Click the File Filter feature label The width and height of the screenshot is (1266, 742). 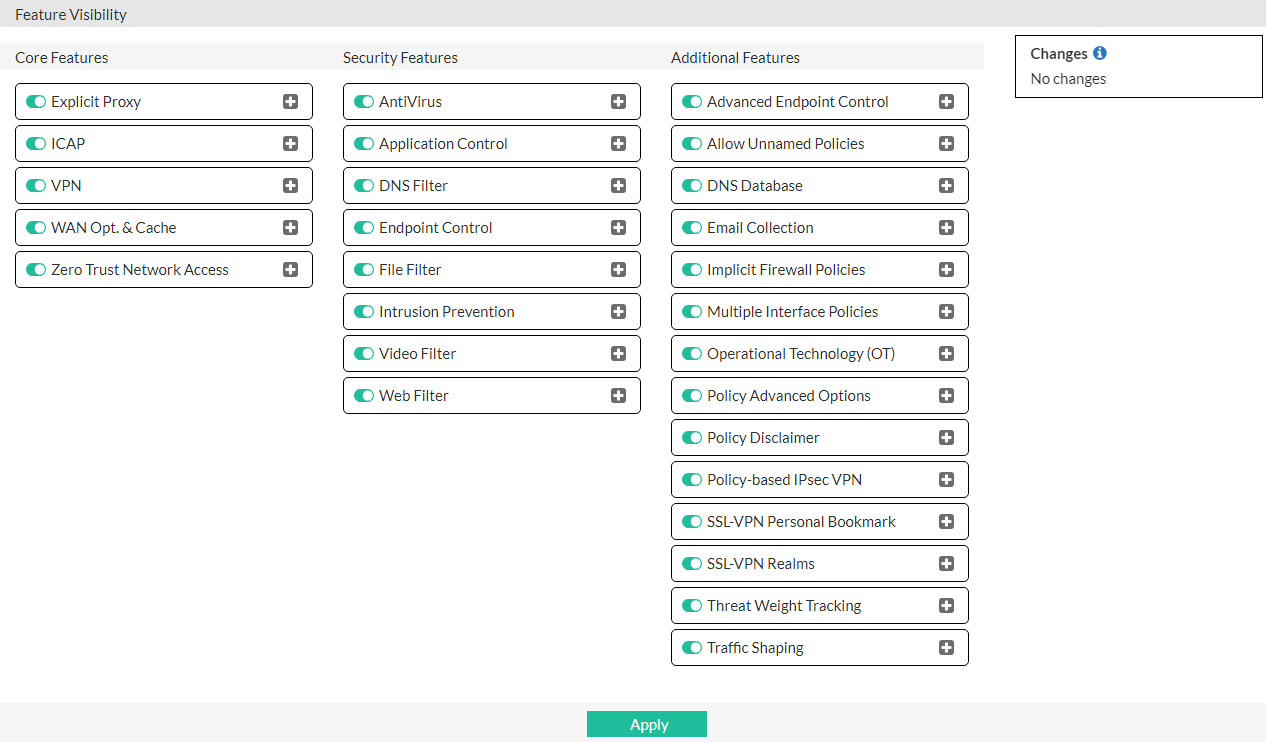pyautogui.click(x=410, y=270)
